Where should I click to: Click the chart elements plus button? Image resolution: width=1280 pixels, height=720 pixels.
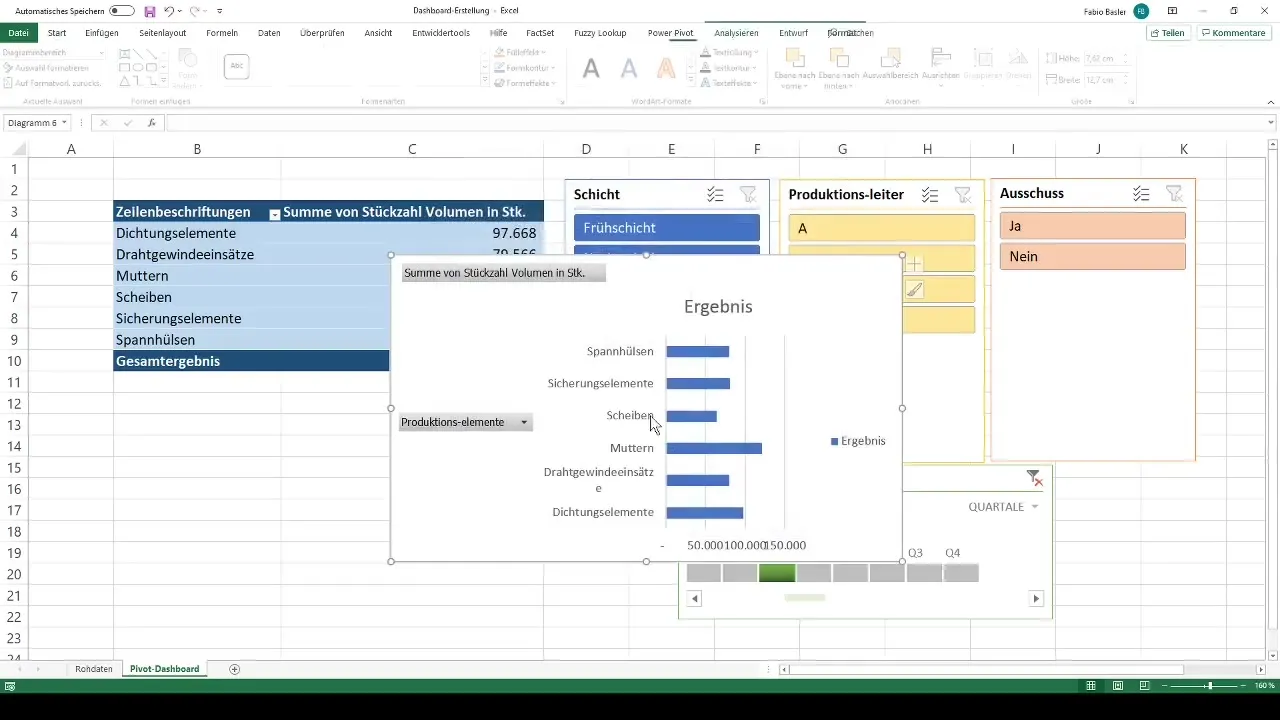pyautogui.click(x=915, y=264)
